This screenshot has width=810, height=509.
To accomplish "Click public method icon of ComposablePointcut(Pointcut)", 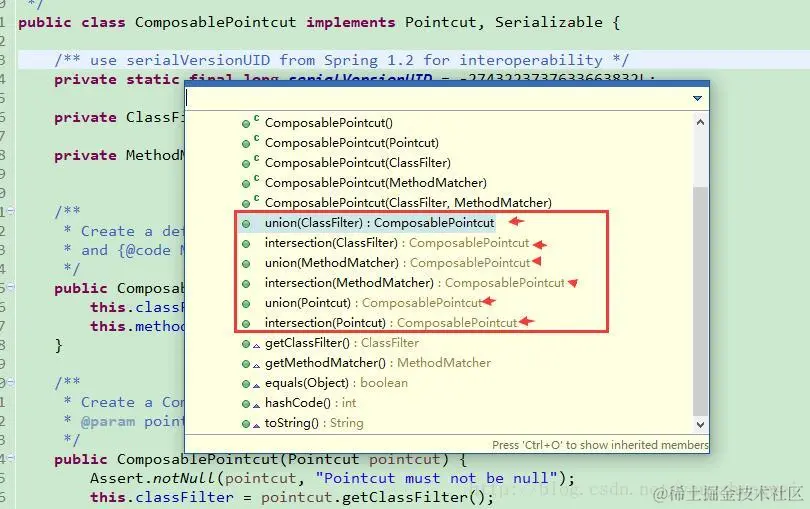I will [x=246, y=144].
